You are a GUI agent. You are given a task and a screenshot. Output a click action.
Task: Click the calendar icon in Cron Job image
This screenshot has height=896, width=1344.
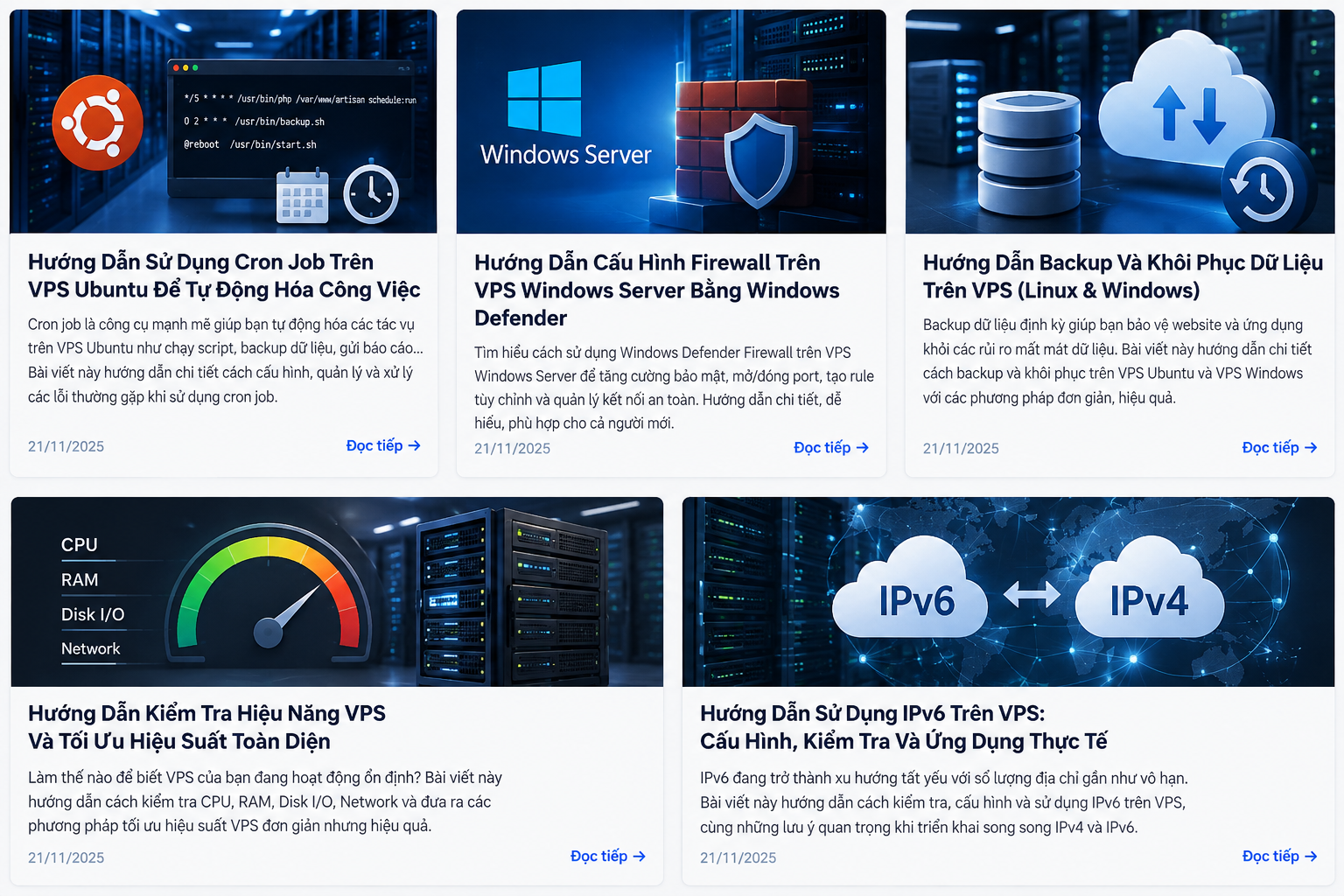click(303, 197)
